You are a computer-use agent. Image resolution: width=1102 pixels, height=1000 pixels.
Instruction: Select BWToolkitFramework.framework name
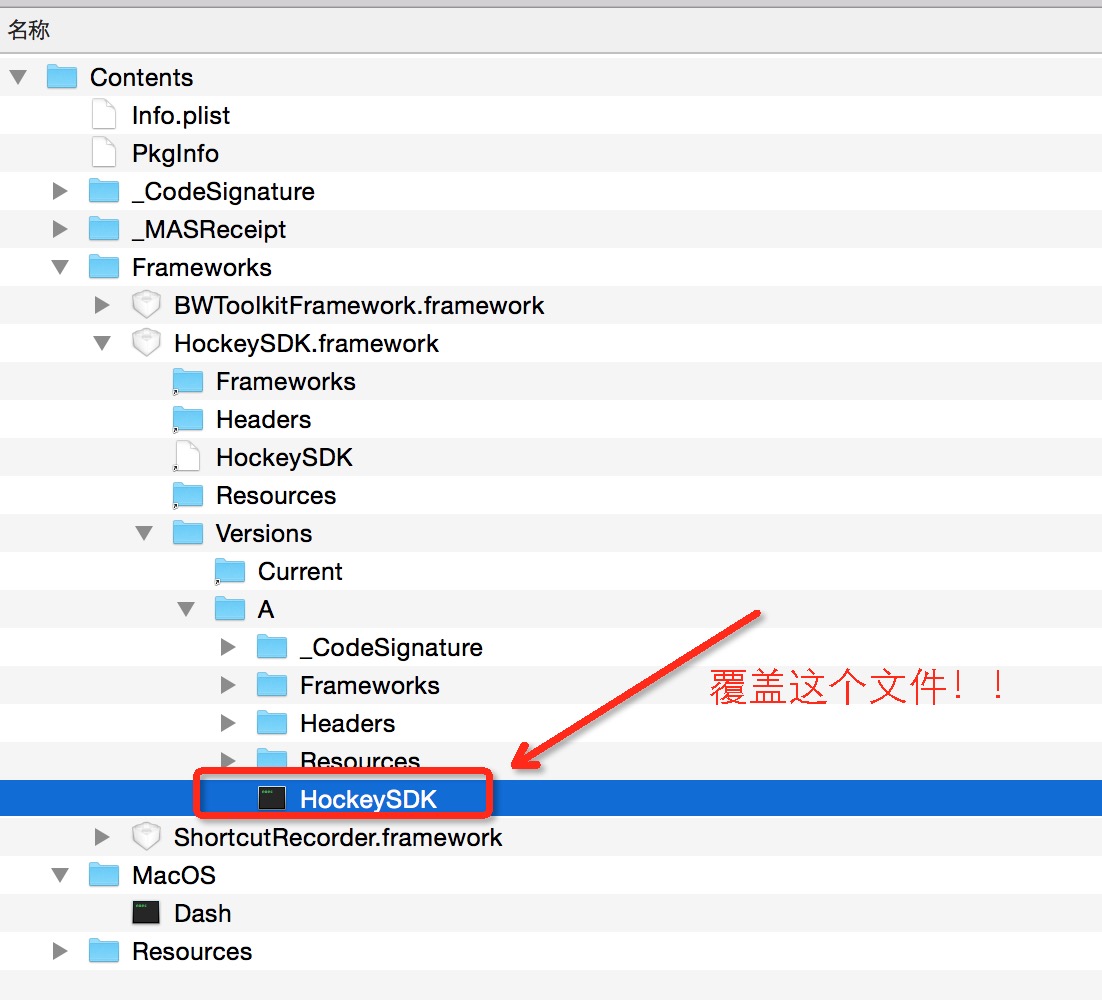point(358,305)
